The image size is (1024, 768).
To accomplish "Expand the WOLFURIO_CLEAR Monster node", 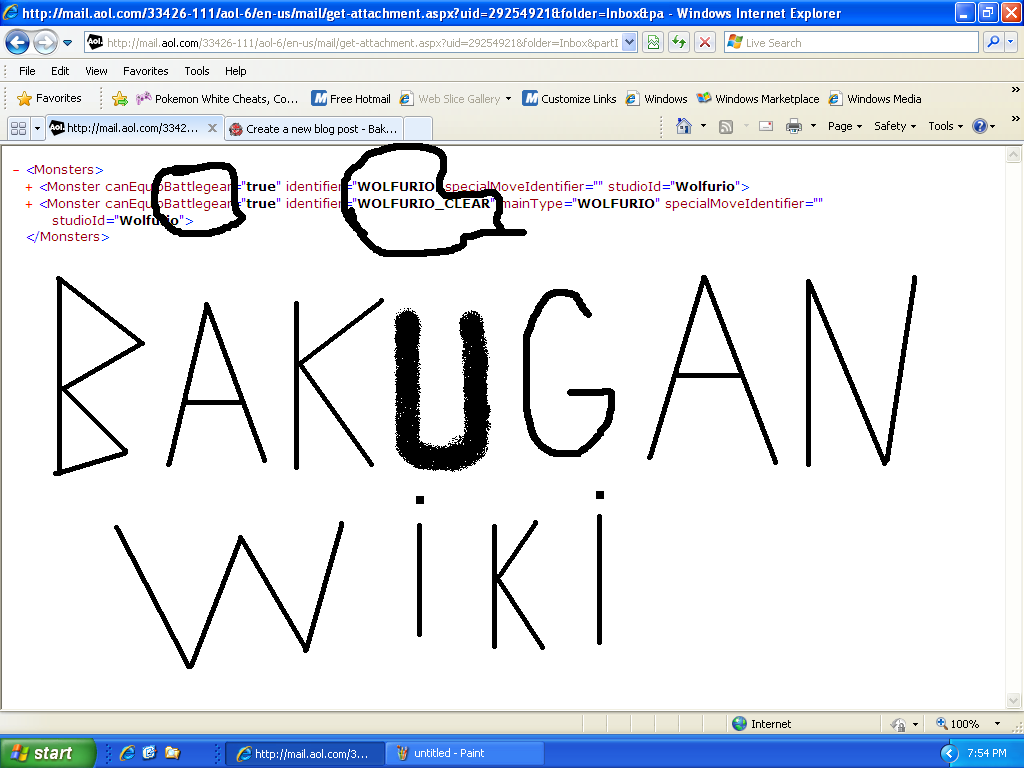I will point(29,204).
